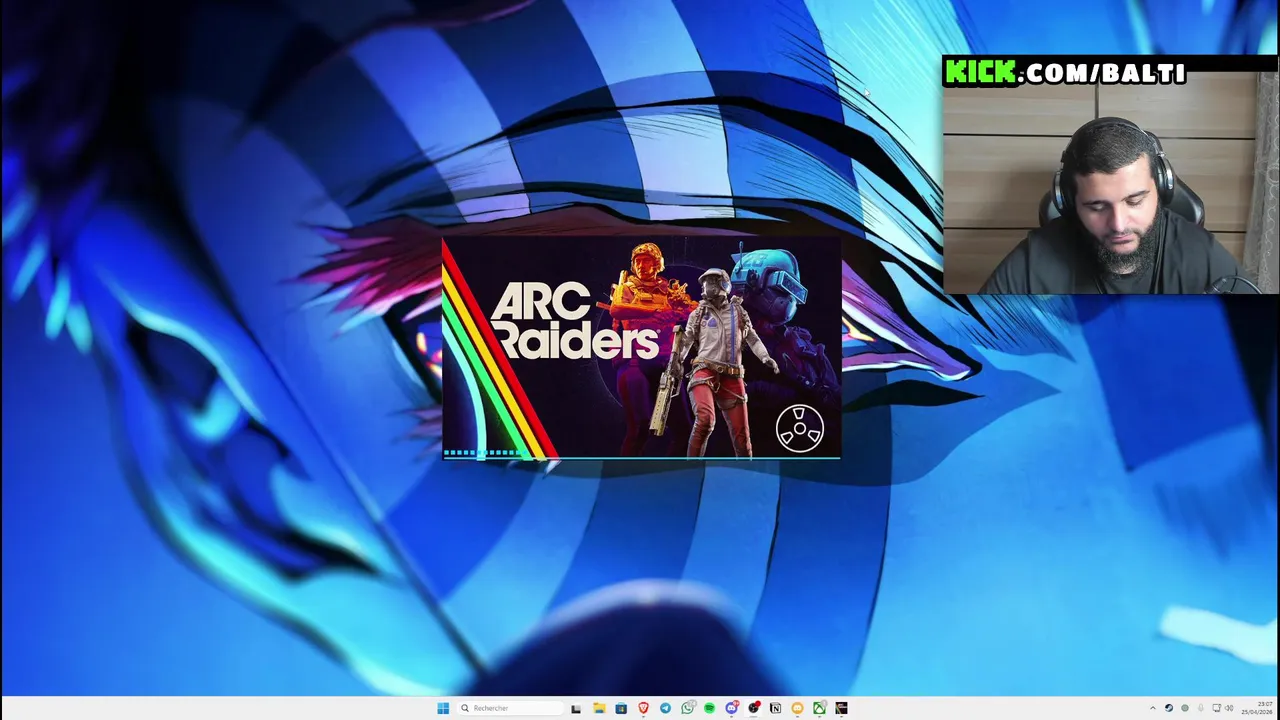Open Telegram from the taskbar
This screenshot has width=1280, height=720.
(x=665, y=708)
